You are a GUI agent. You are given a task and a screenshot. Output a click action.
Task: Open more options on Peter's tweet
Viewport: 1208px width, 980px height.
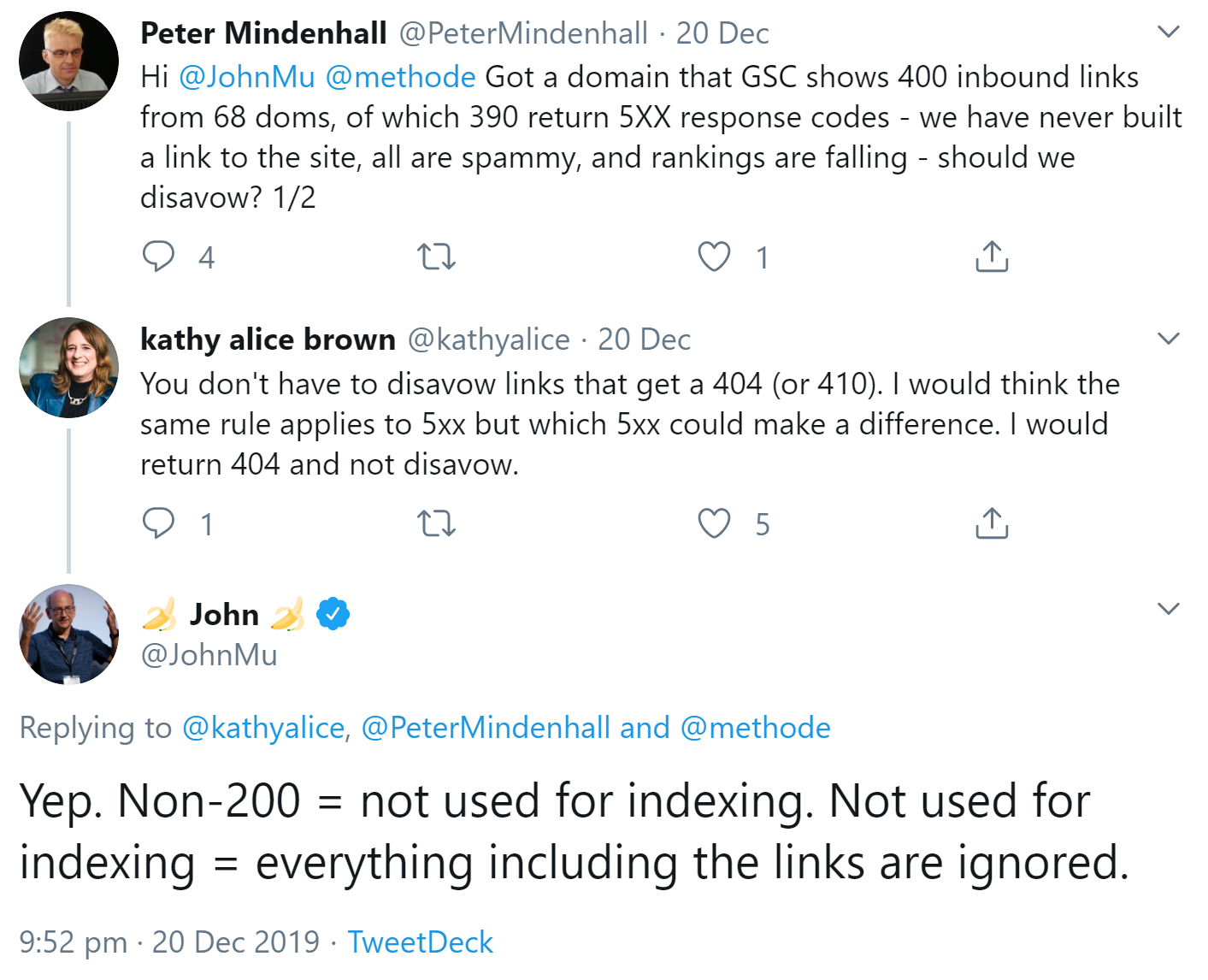[x=1168, y=32]
